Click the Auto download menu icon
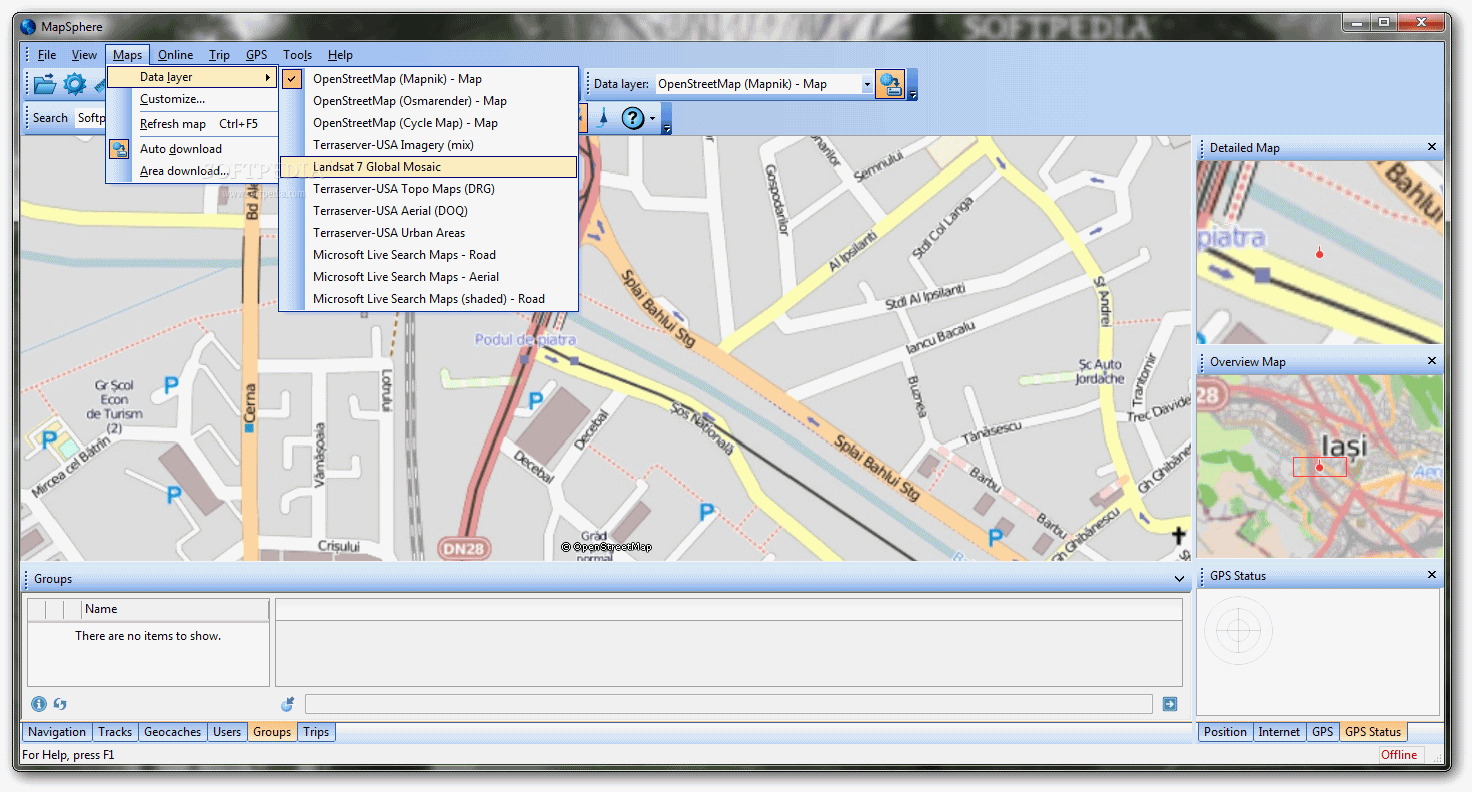1472x792 pixels. click(x=120, y=149)
